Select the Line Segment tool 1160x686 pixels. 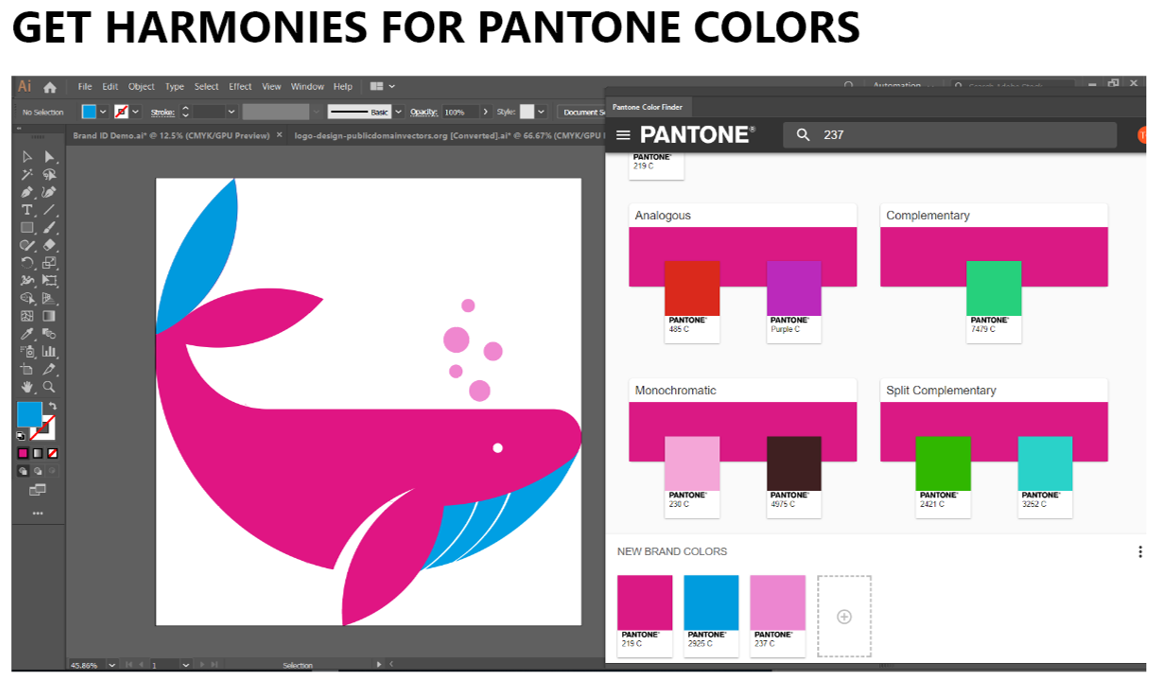50,210
